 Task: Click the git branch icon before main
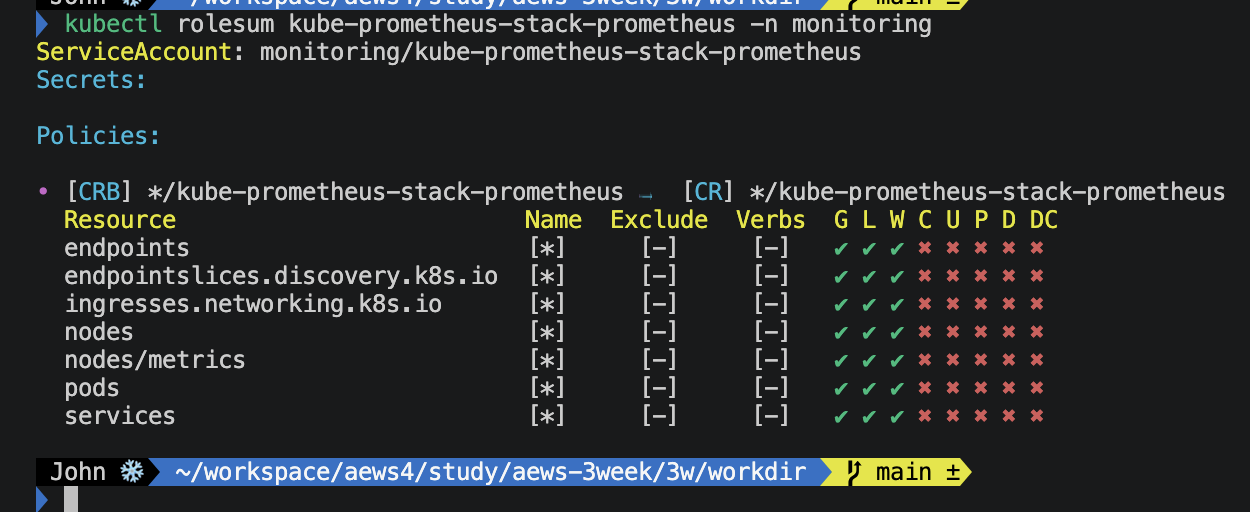coord(854,472)
